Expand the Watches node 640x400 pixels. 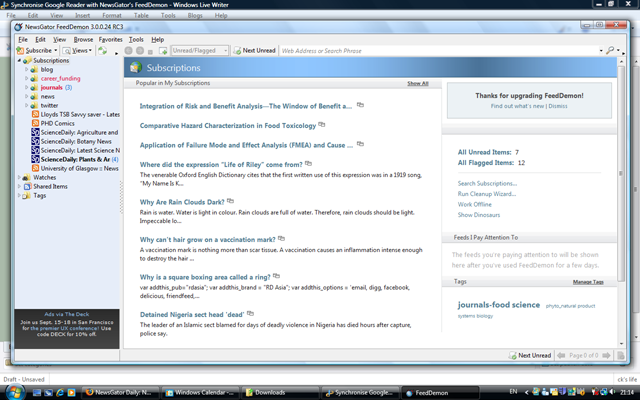pos(19,177)
